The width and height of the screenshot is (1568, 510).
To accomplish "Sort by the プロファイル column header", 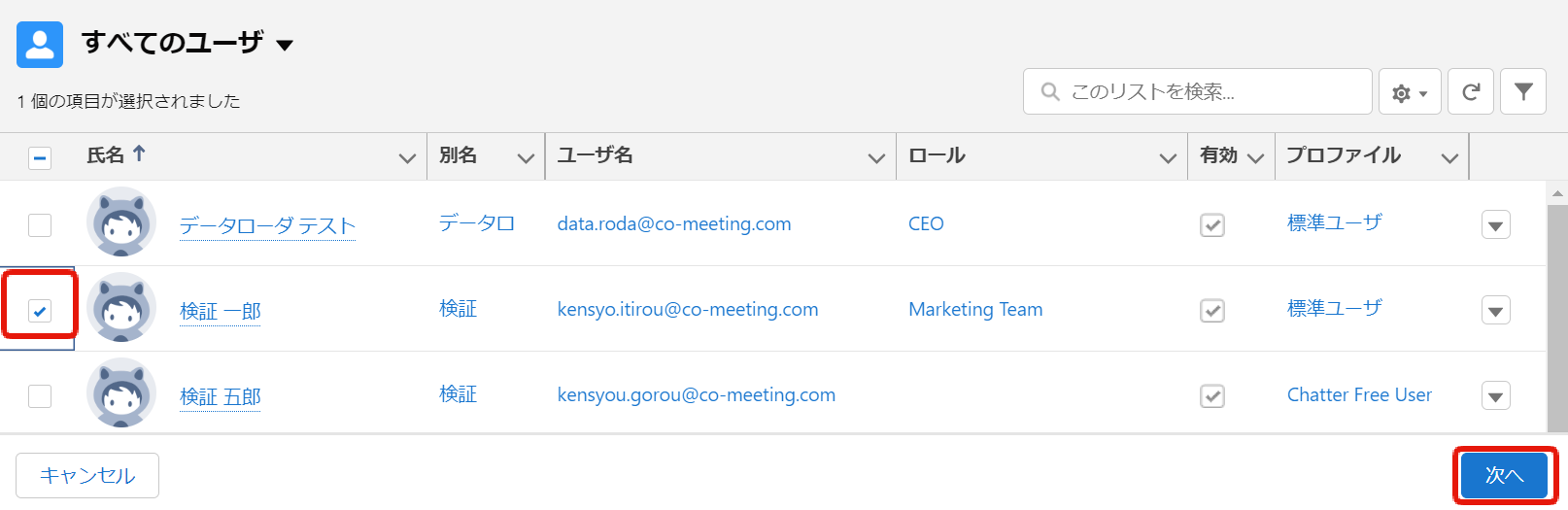I will (1344, 155).
